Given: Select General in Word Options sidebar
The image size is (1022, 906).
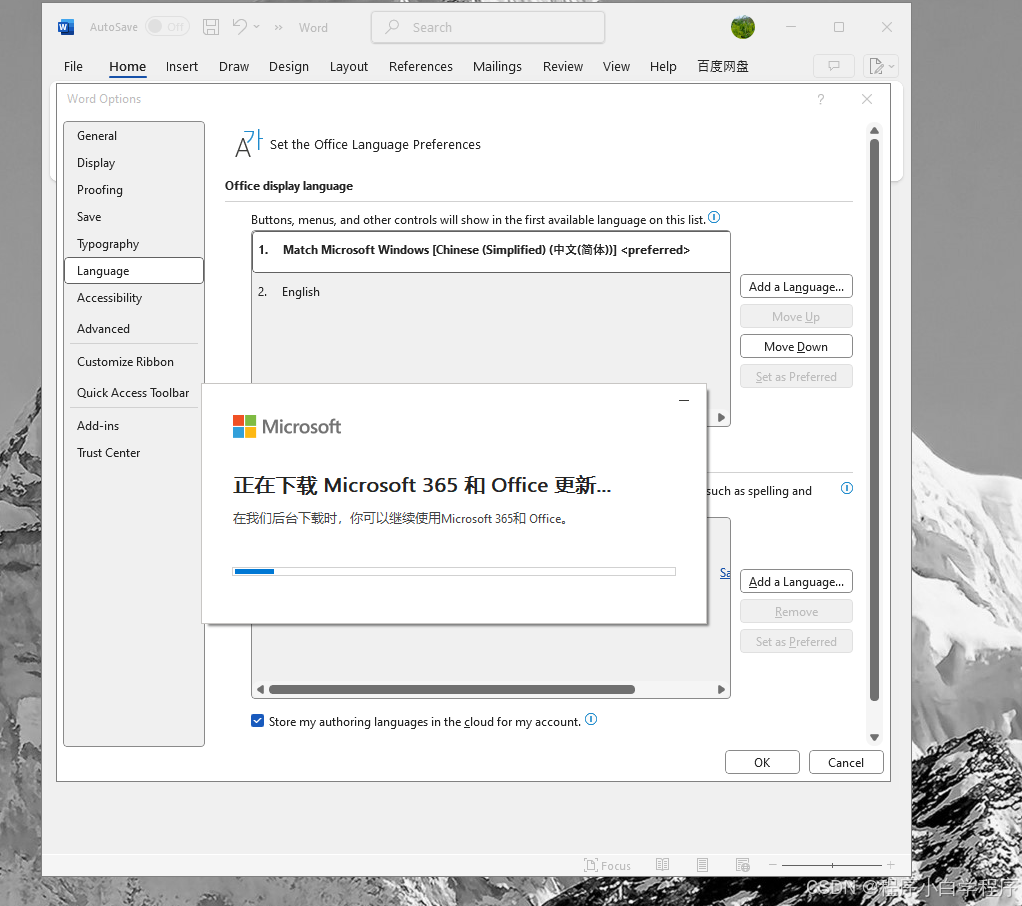Looking at the screenshot, I should pyautogui.click(x=134, y=136).
